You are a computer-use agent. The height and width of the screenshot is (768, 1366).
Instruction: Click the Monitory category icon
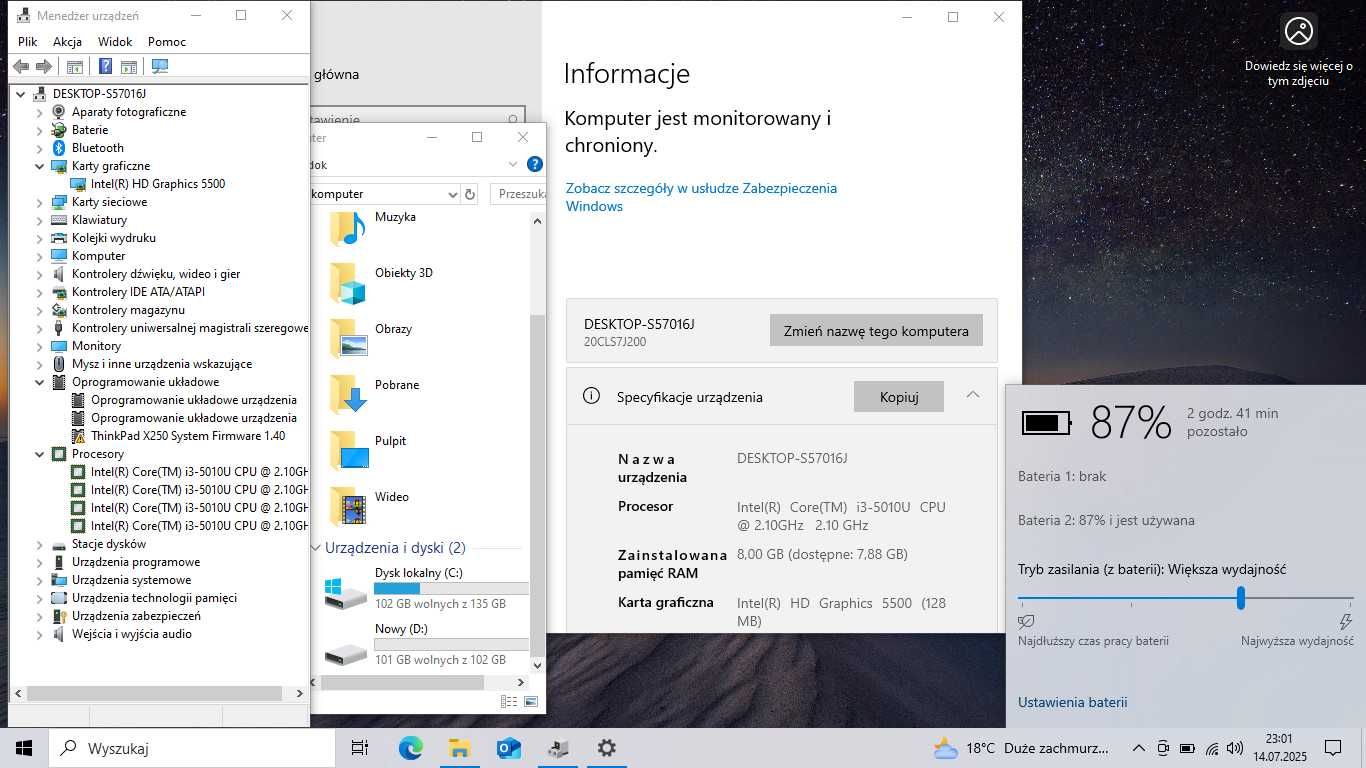pyautogui.click(x=59, y=346)
